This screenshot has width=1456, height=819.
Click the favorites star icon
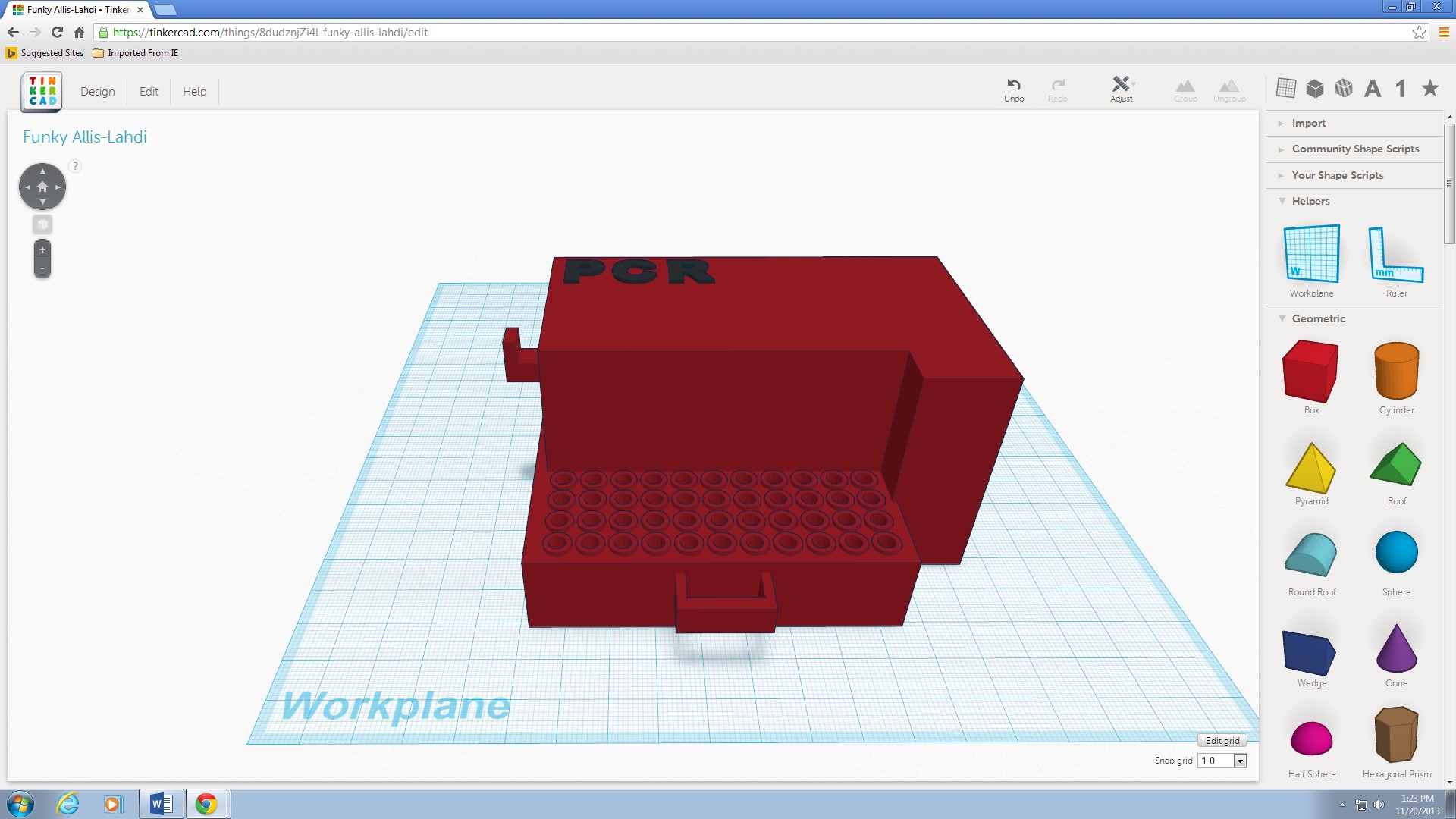click(x=1430, y=88)
